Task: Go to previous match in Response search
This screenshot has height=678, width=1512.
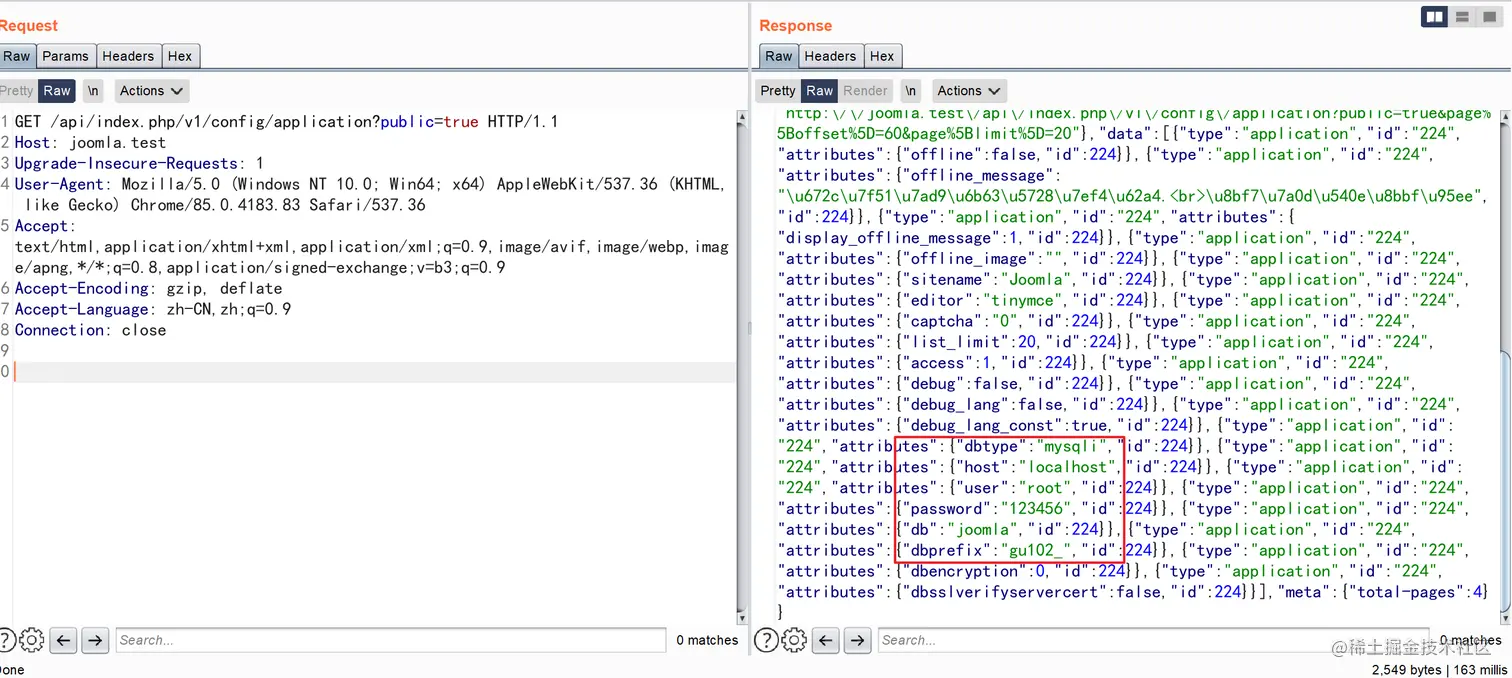Action: tap(826, 640)
